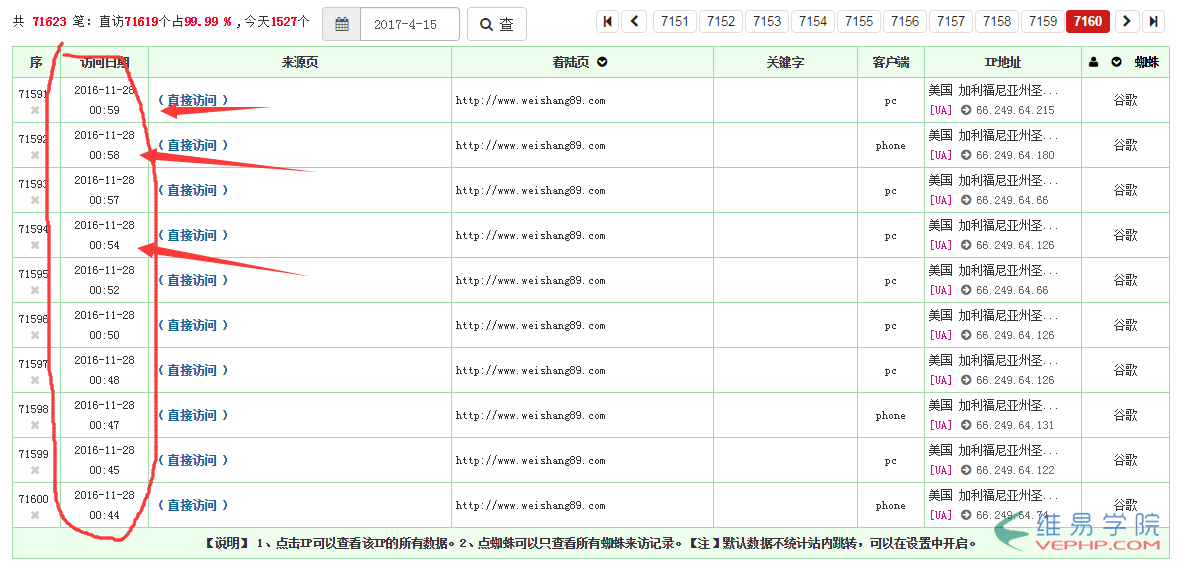Click IP address 66.249.64.215
1183x565 pixels.
pyautogui.click(x=1016, y=110)
